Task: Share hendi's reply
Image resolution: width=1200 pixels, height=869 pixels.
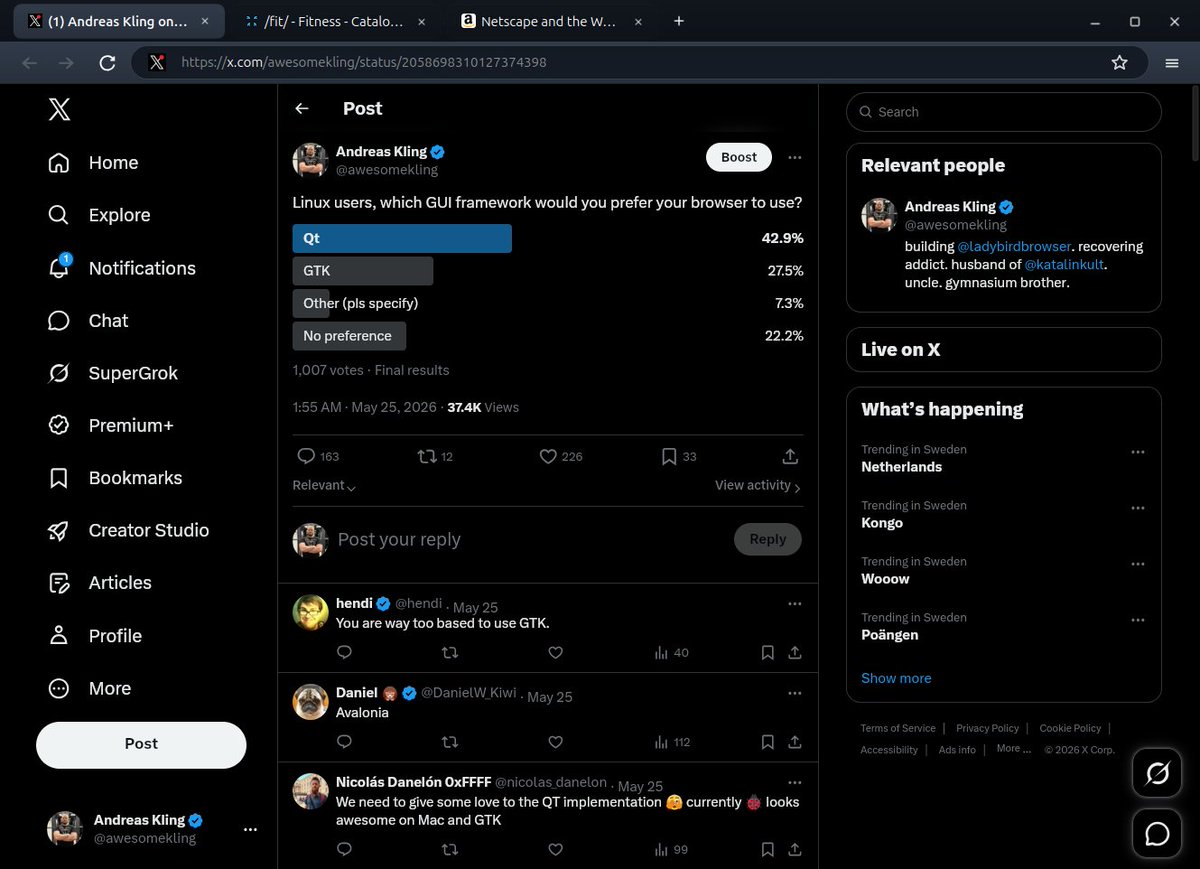Action: [795, 653]
